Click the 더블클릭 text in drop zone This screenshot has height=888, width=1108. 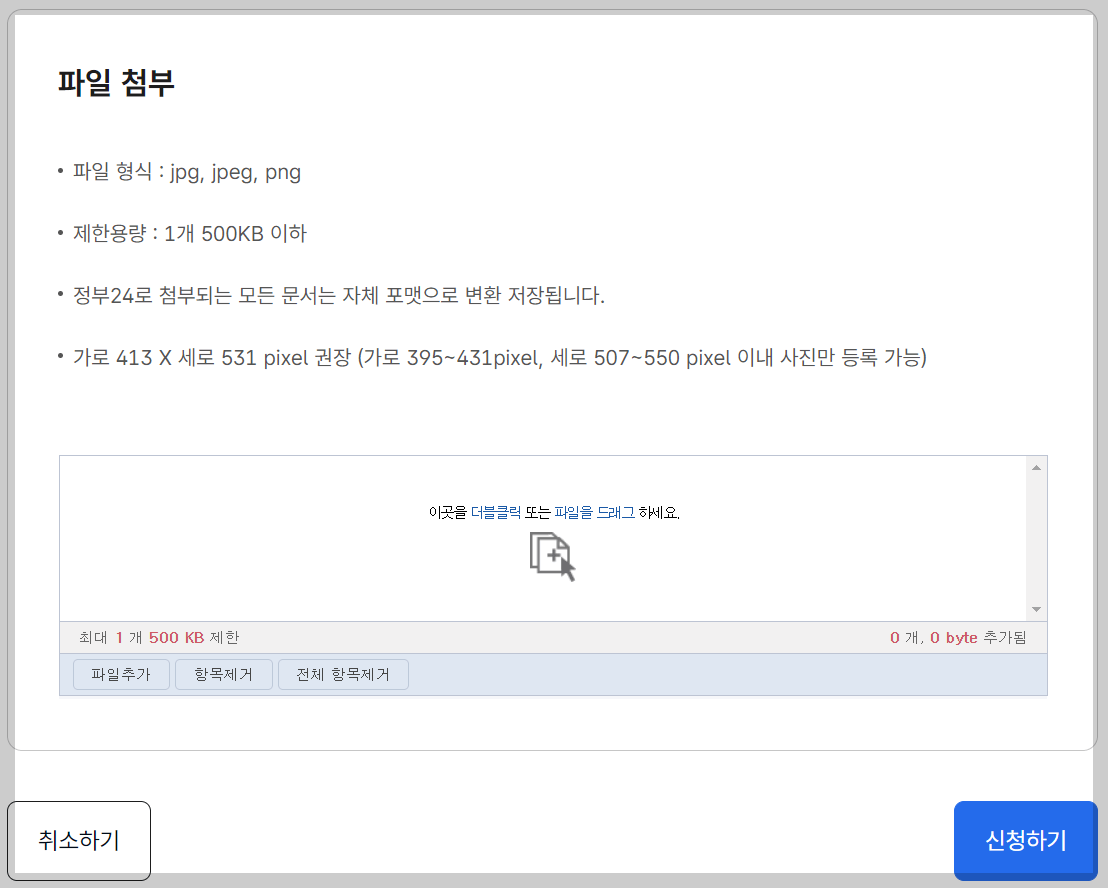496,512
